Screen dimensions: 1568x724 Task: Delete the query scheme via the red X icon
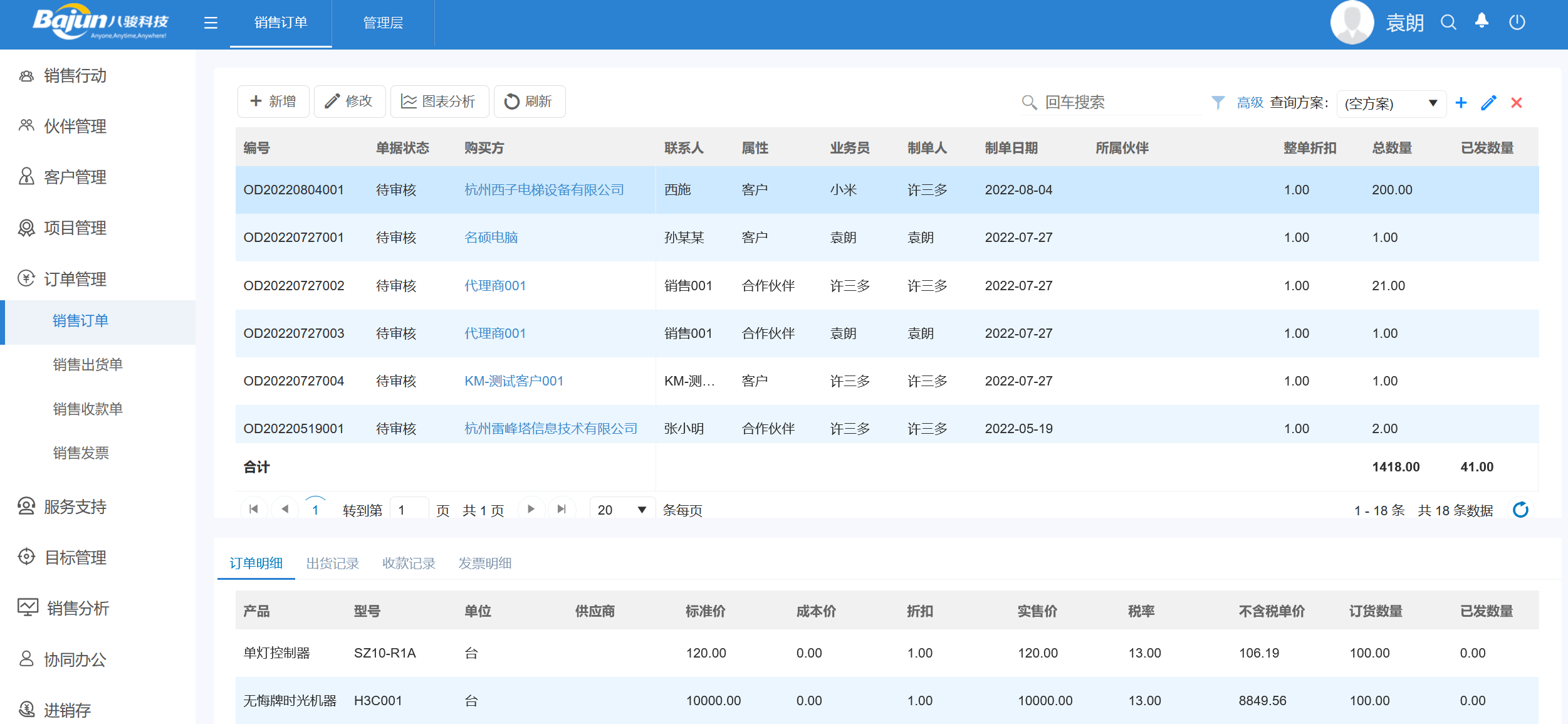1516,102
